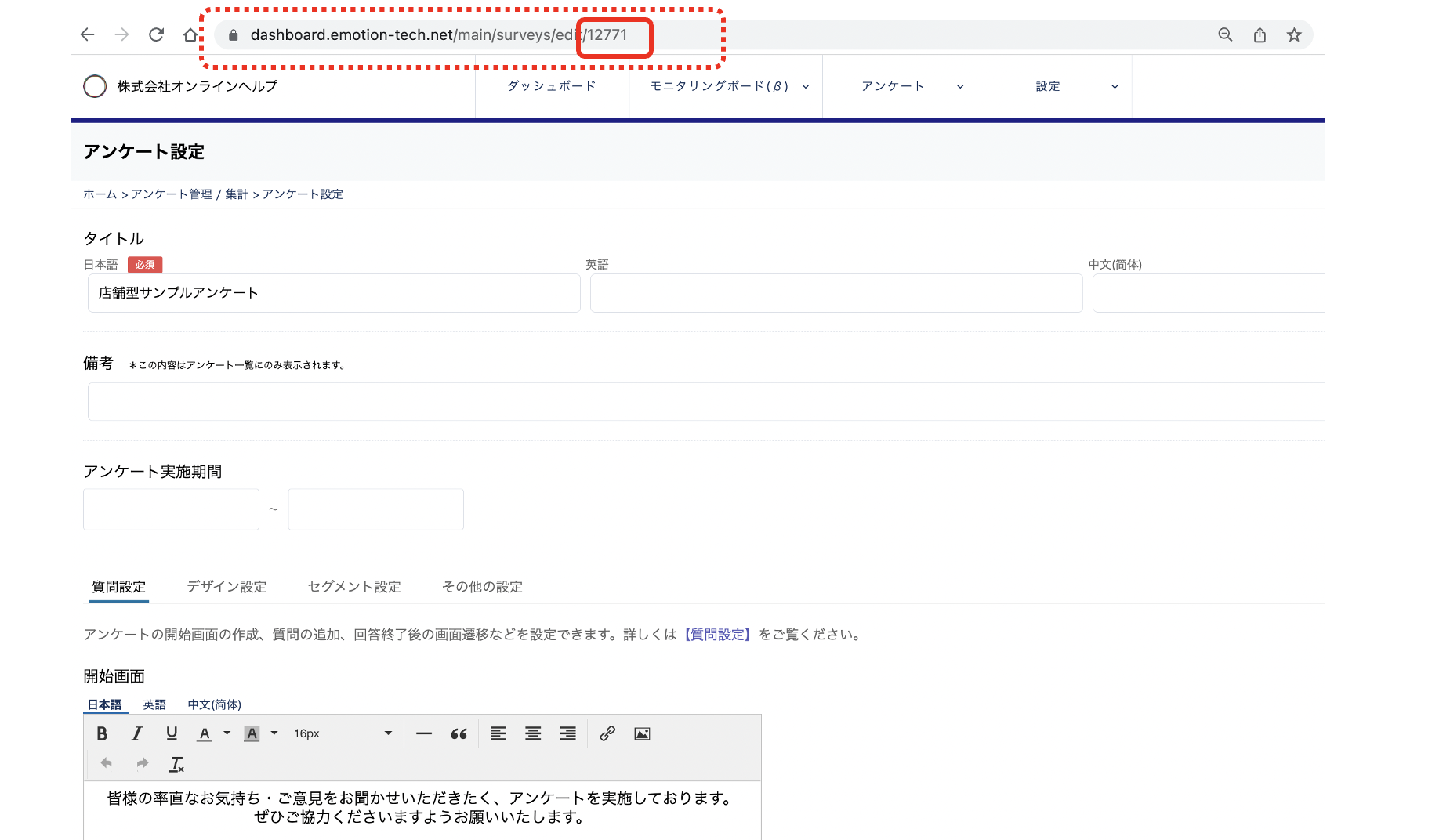Switch to the デザイン設定 tab
The image size is (1450, 840).
[227, 586]
